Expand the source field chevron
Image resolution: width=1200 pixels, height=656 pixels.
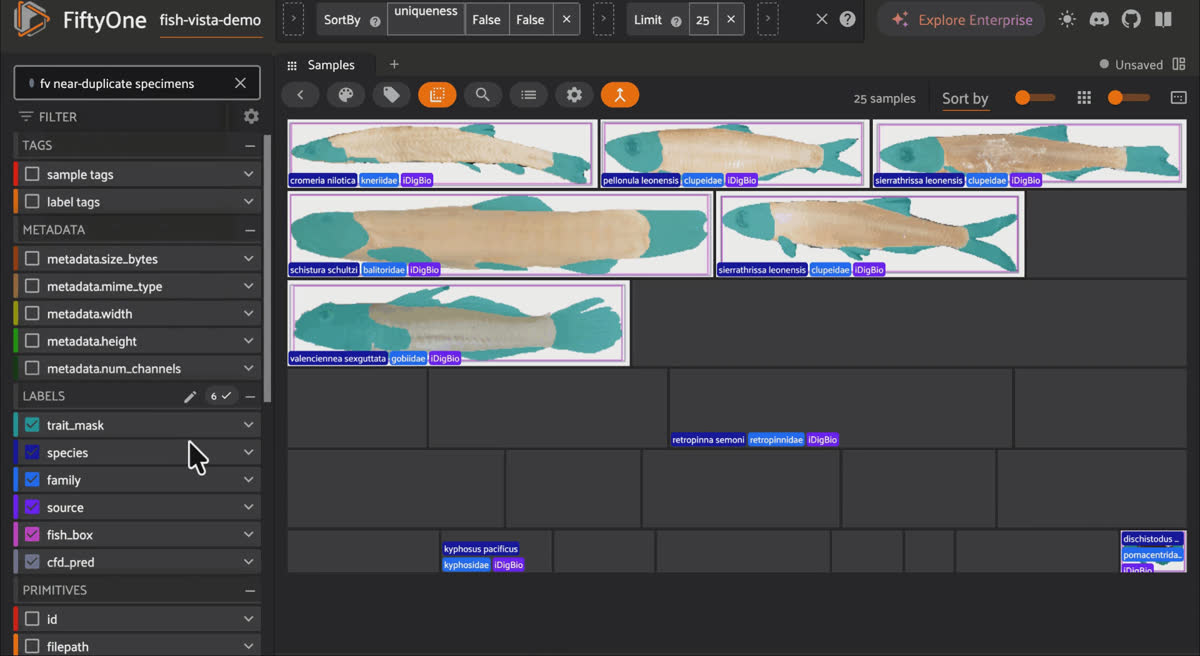pyautogui.click(x=249, y=508)
